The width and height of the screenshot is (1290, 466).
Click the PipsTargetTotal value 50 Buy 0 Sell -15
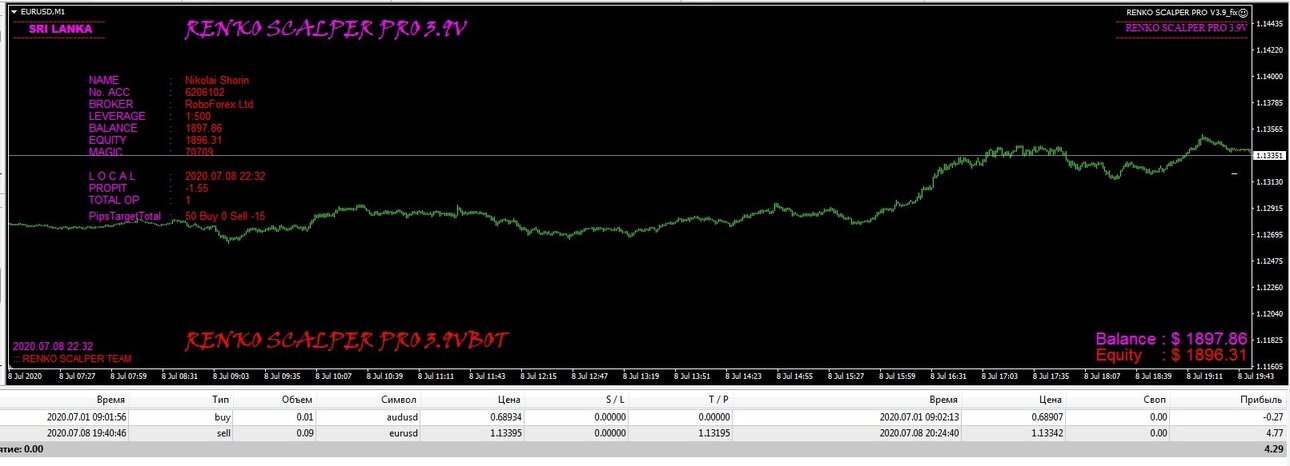pyautogui.click(x=226, y=216)
